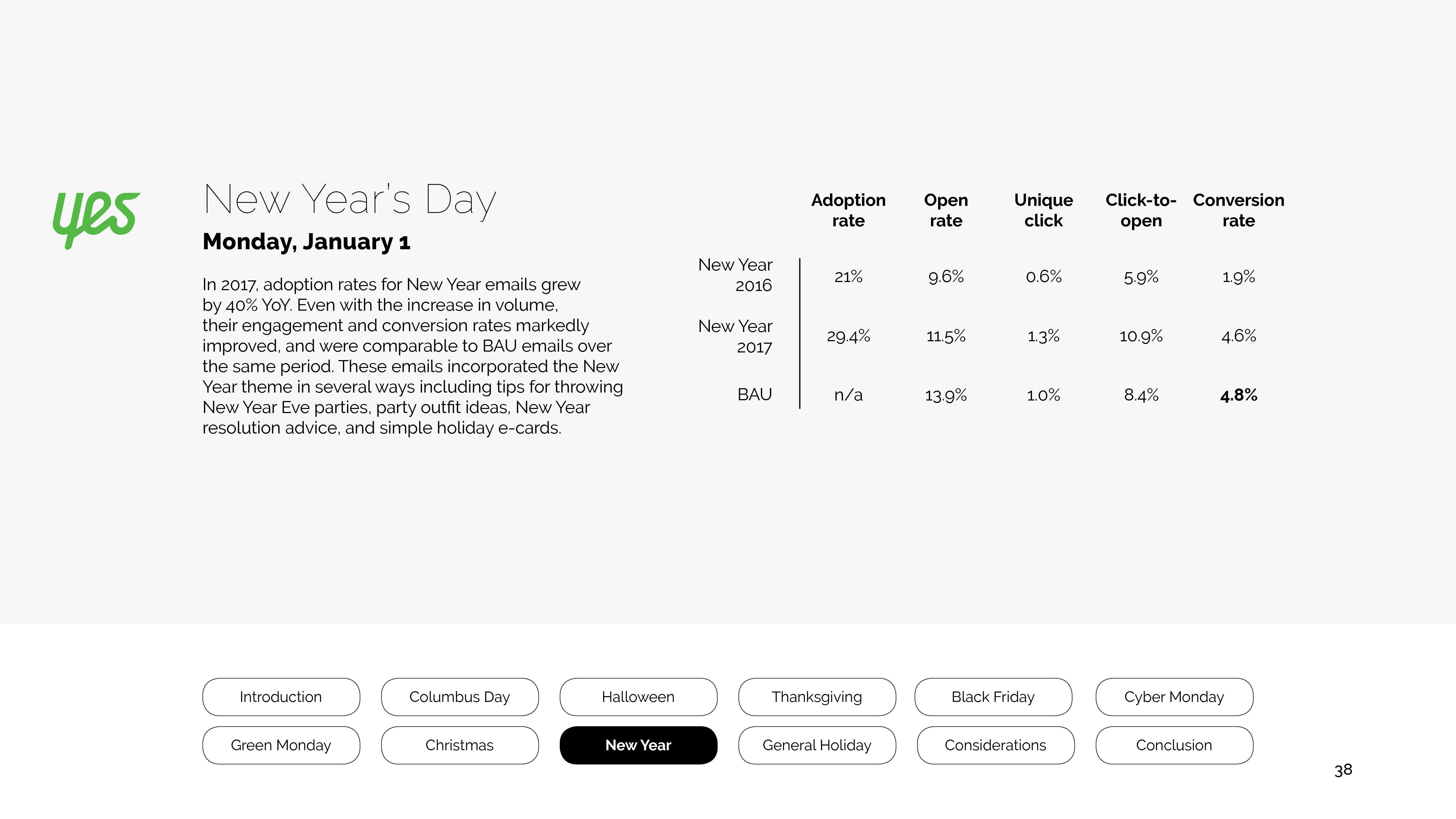Open the Black Friday section

993,697
